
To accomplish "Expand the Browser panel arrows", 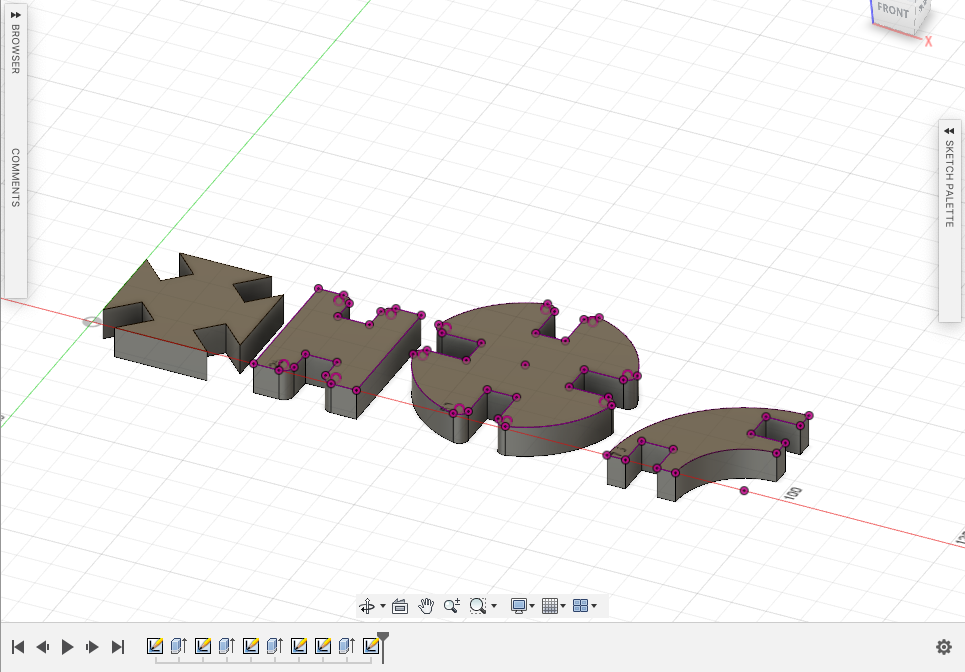I will 16,15.
